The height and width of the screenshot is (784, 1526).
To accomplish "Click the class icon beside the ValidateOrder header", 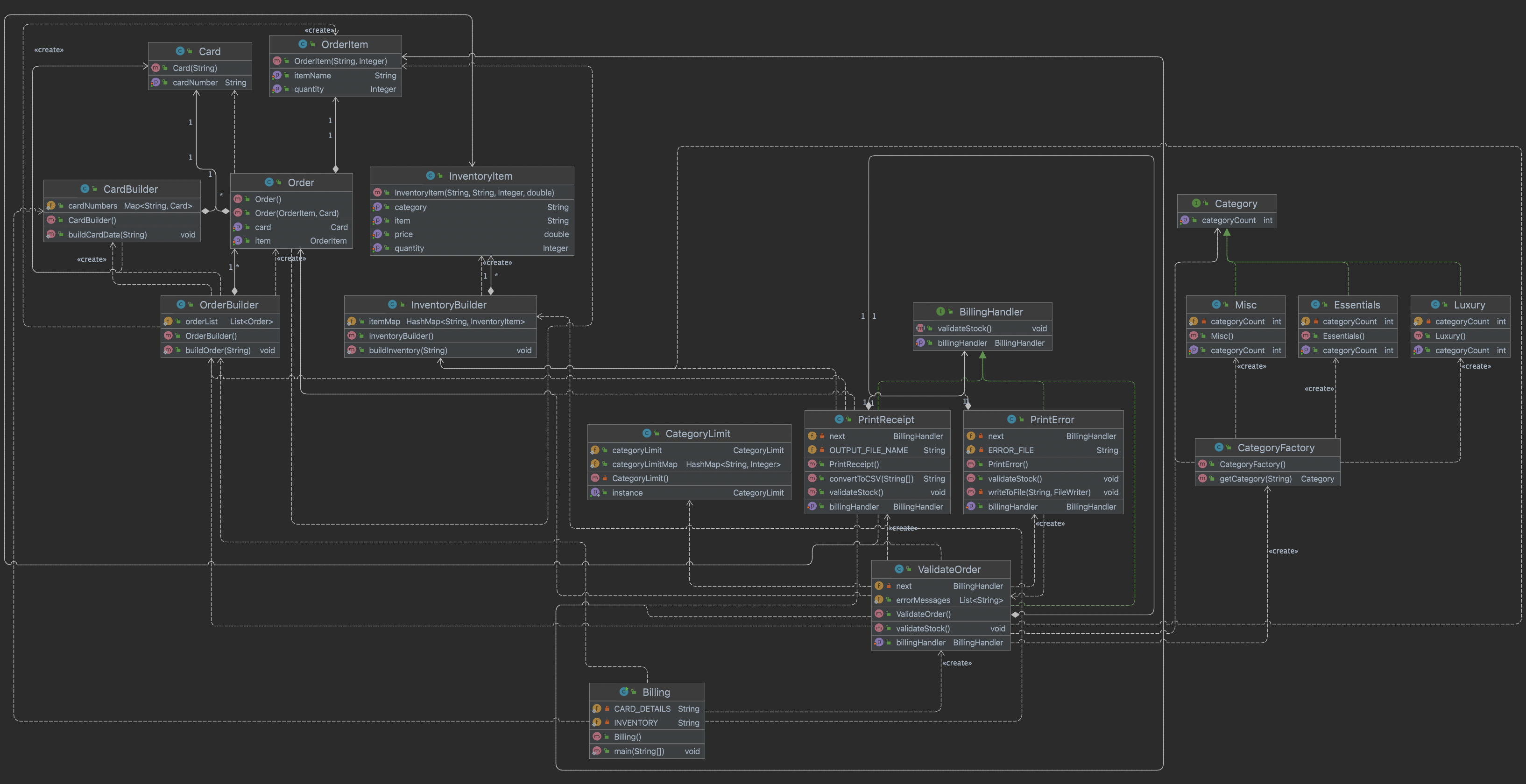I will click(899, 569).
